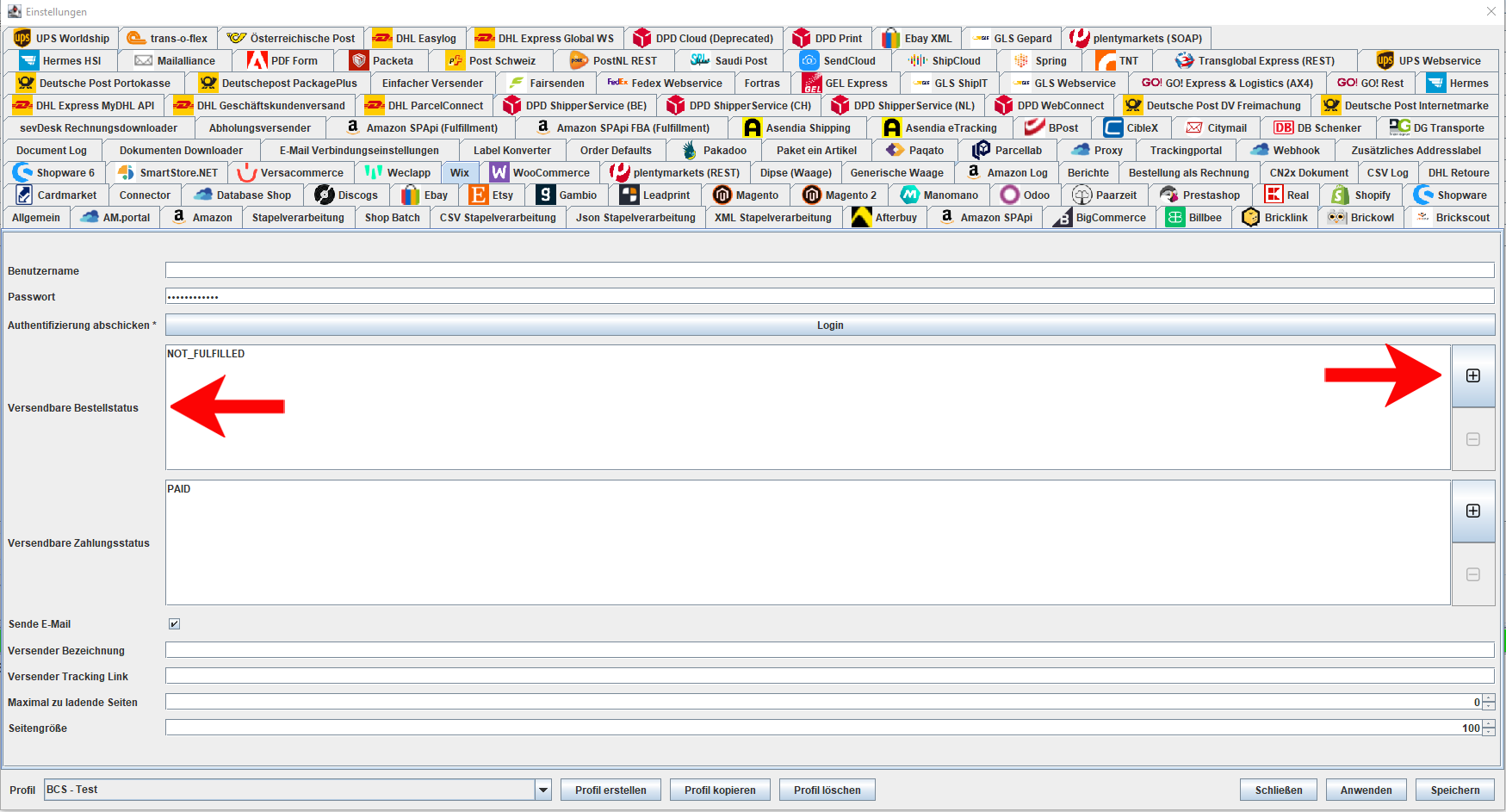Open the WooCommerce tab

coord(541,172)
